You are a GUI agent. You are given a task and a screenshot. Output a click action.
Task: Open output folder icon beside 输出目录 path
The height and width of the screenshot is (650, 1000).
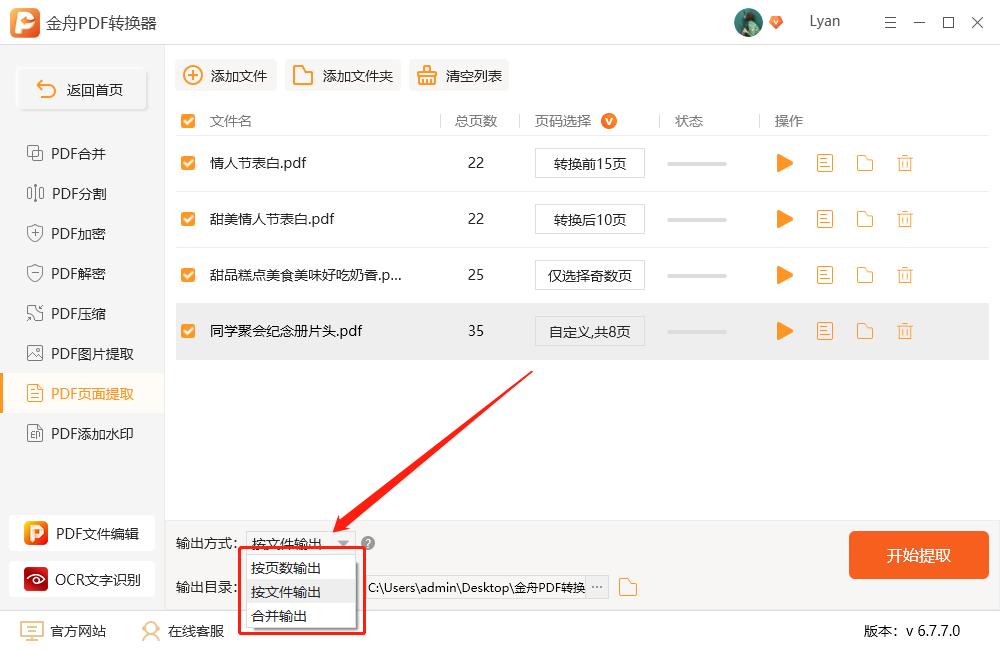(x=627, y=587)
